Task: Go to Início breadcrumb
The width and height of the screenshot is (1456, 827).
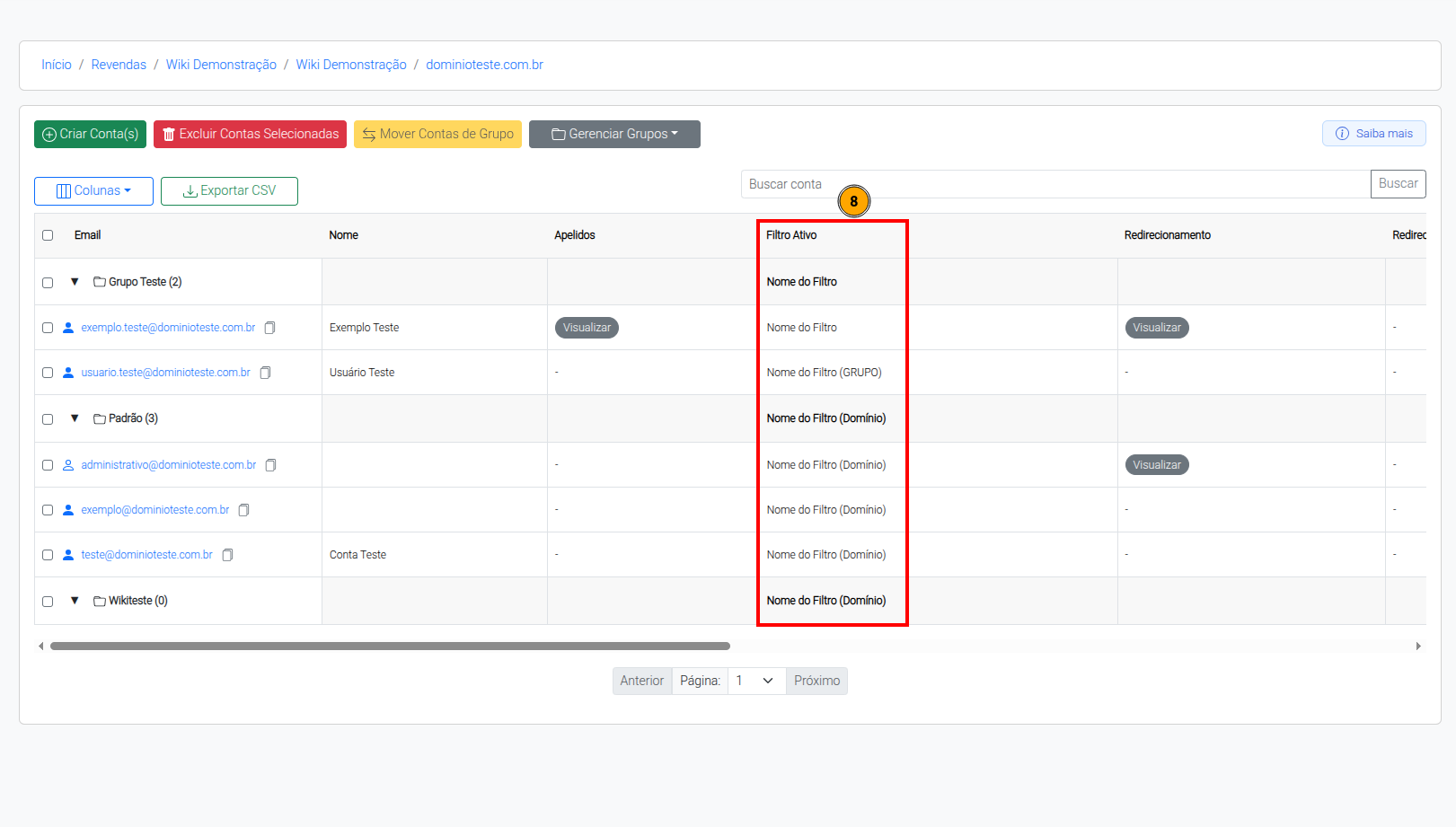Action: (x=57, y=65)
